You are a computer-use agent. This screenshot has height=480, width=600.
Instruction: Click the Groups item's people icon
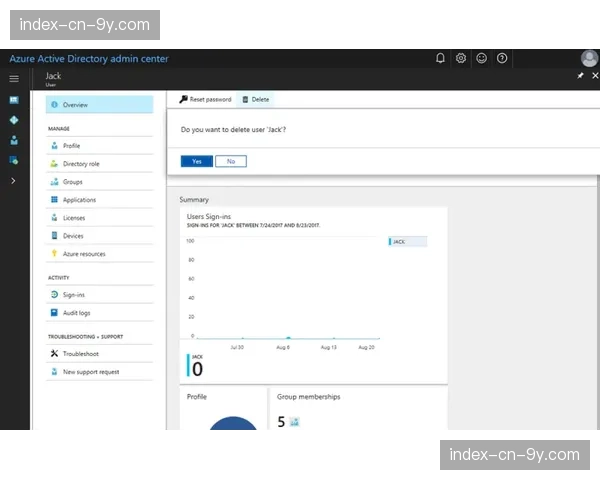pos(54,182)
